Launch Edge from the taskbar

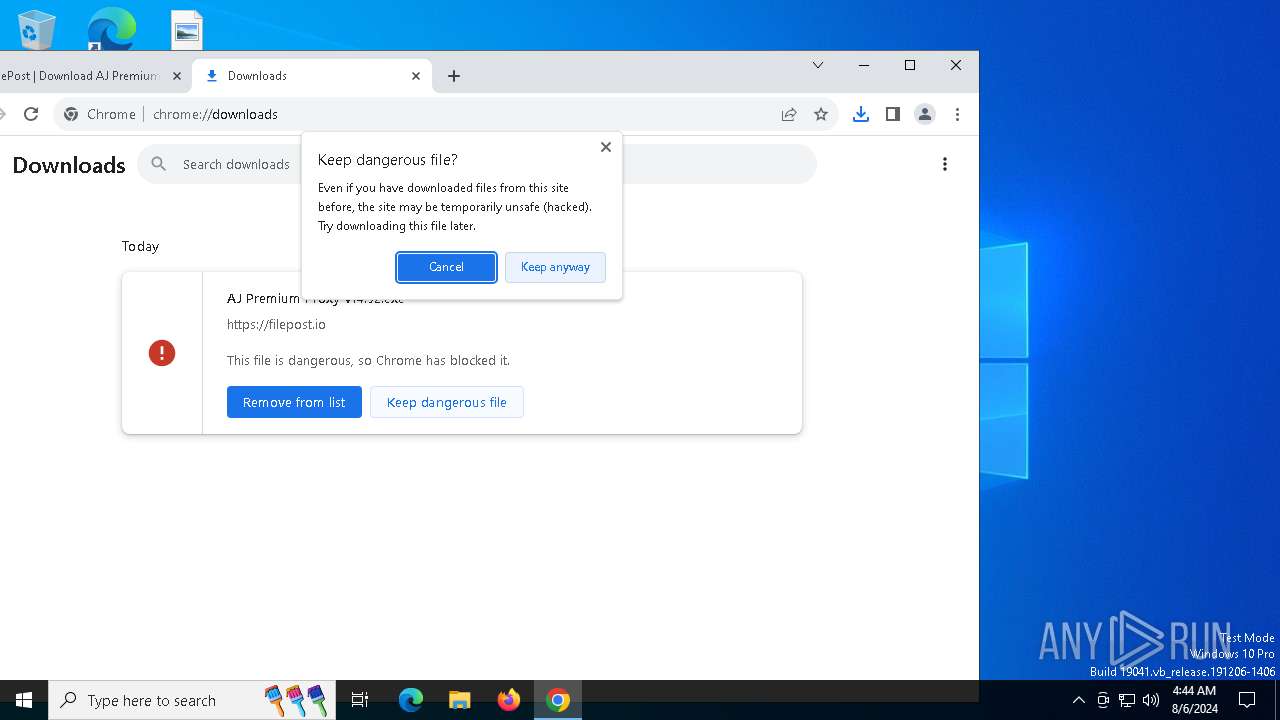[411, 700]
